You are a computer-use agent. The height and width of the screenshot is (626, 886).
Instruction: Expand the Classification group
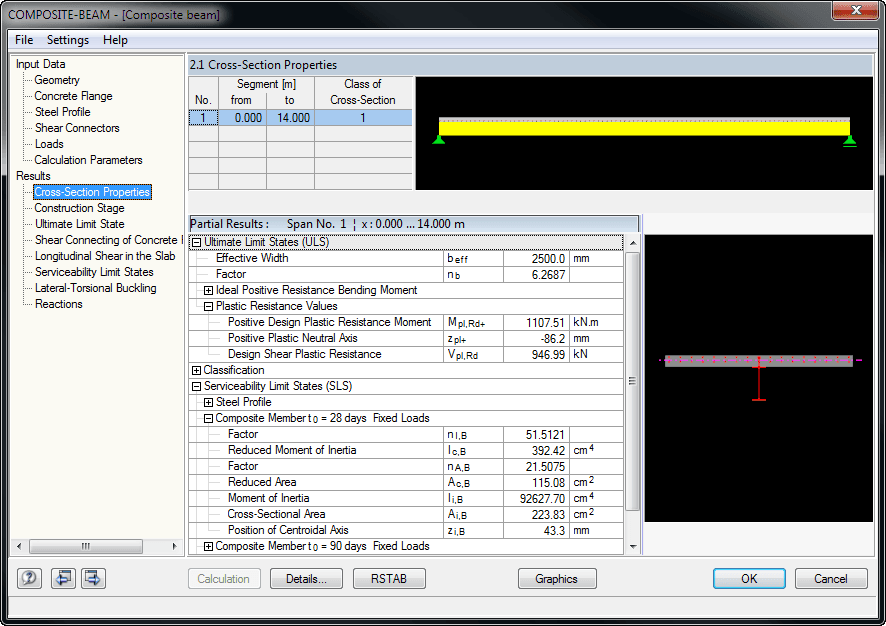(x=196, y=371)
